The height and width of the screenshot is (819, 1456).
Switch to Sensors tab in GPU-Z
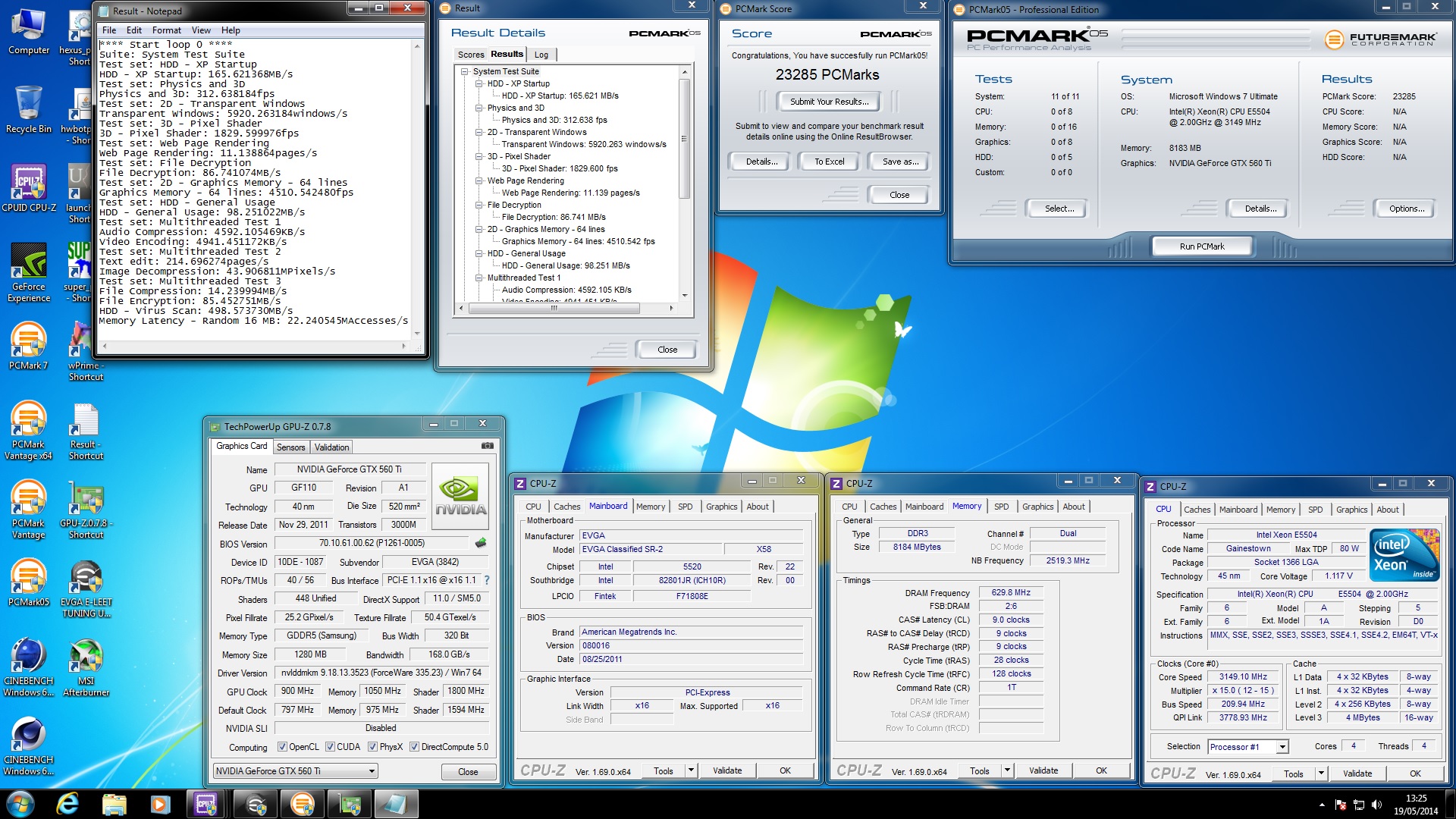point(290,447)
